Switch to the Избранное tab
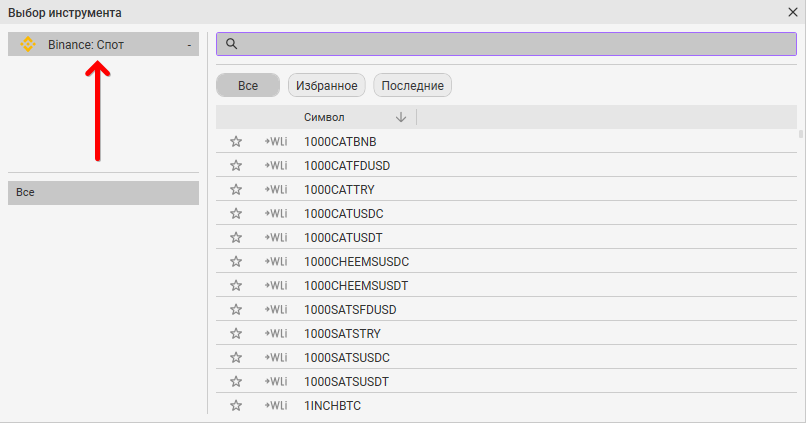The image size is (806, 423). click(327, 86)
